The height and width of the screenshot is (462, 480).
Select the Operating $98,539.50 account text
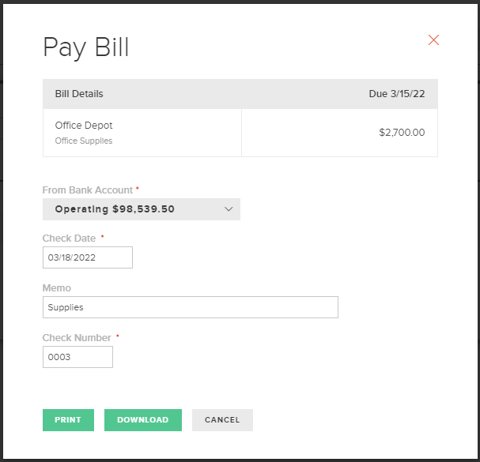click(115, 209)
